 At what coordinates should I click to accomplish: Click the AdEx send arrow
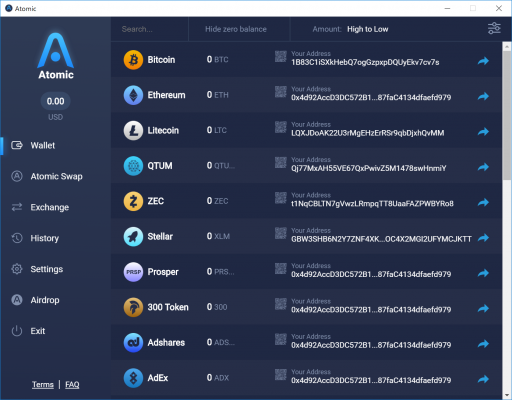(x=483, y=379)
